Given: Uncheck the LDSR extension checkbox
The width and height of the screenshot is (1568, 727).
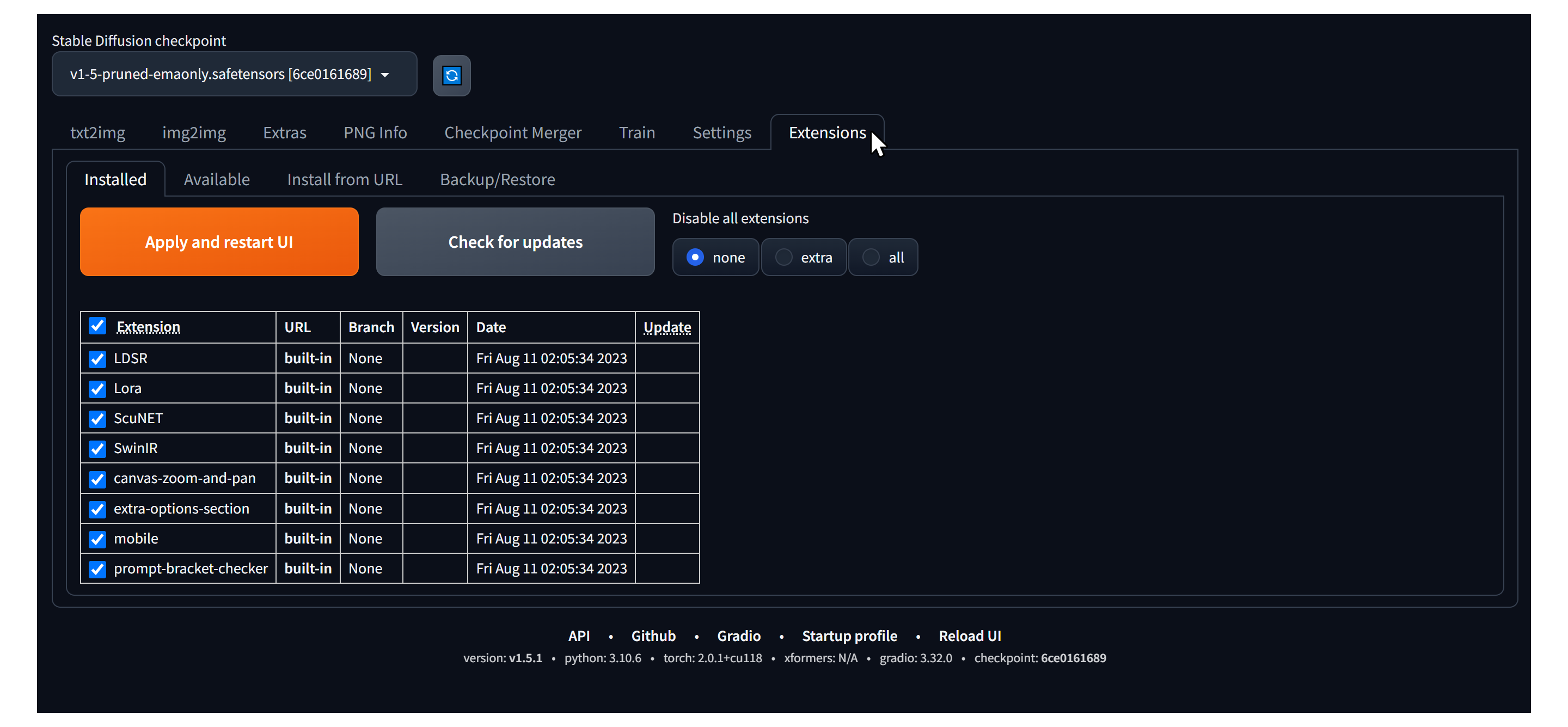Looking at the screenshot, I should click(97, 359).
